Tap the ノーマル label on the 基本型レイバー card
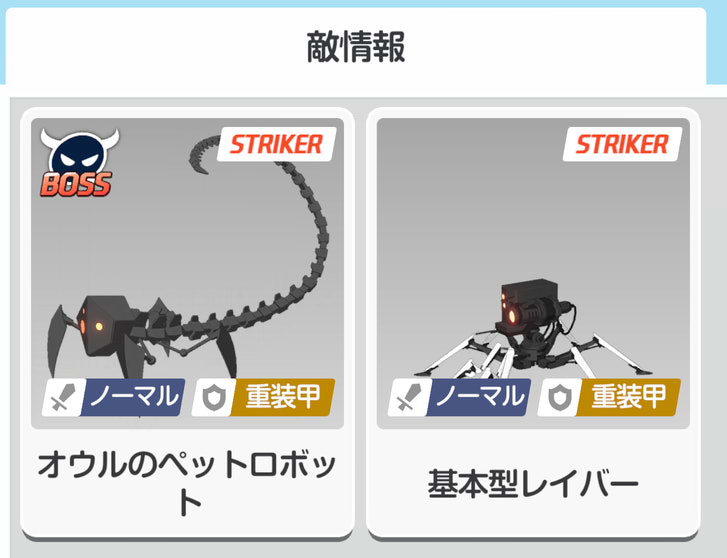The width and height of the screenshot is (727, 558). [x=479, y=397]
